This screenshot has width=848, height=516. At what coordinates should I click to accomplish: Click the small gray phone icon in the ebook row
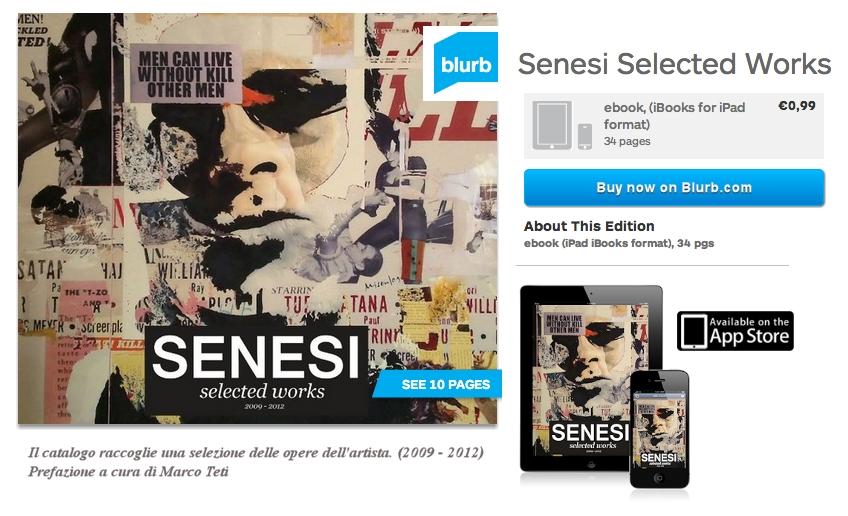point(584,136)
